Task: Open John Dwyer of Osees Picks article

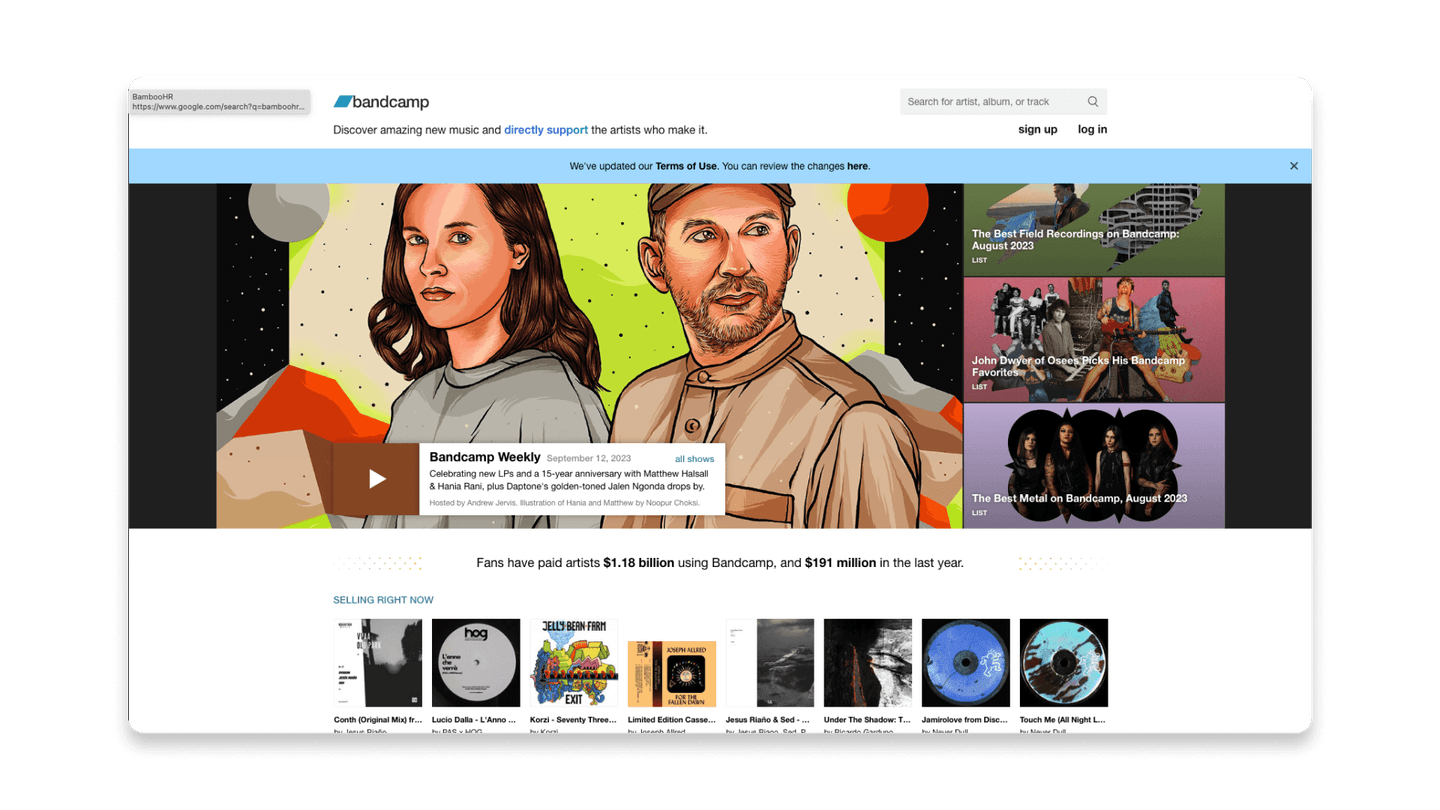Action: click(x=1094, y=340)
